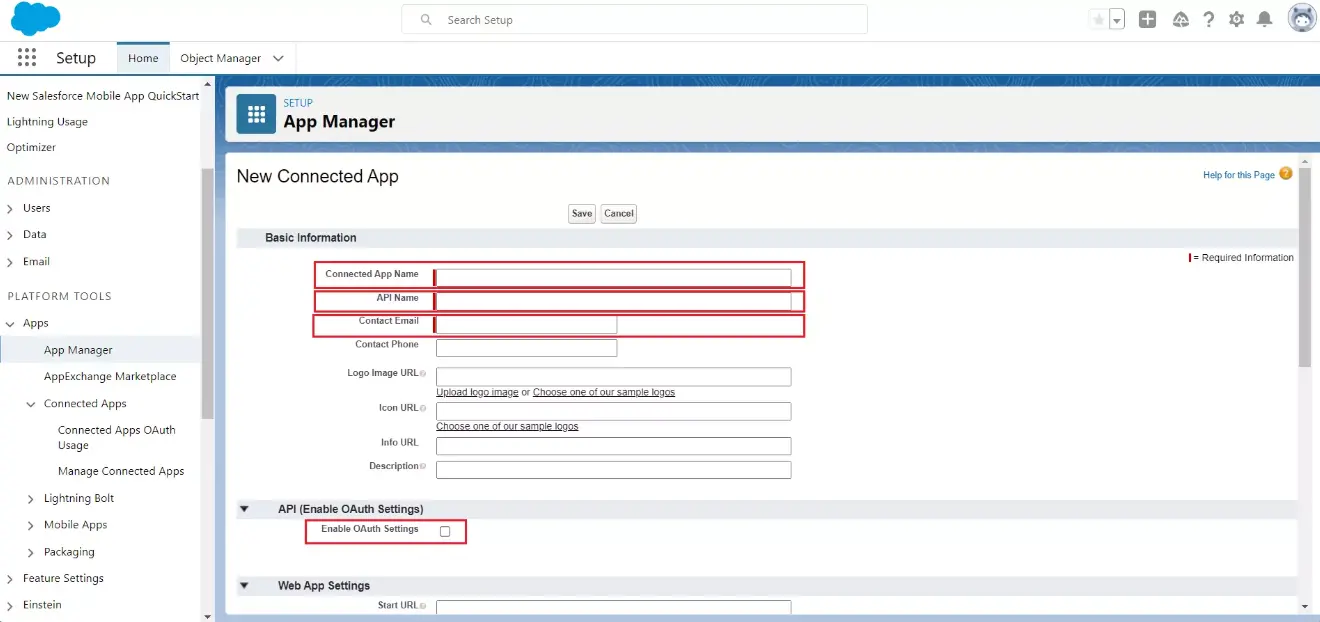Open the user profile avatar
1320x622 pixels.
(1302, 19)
